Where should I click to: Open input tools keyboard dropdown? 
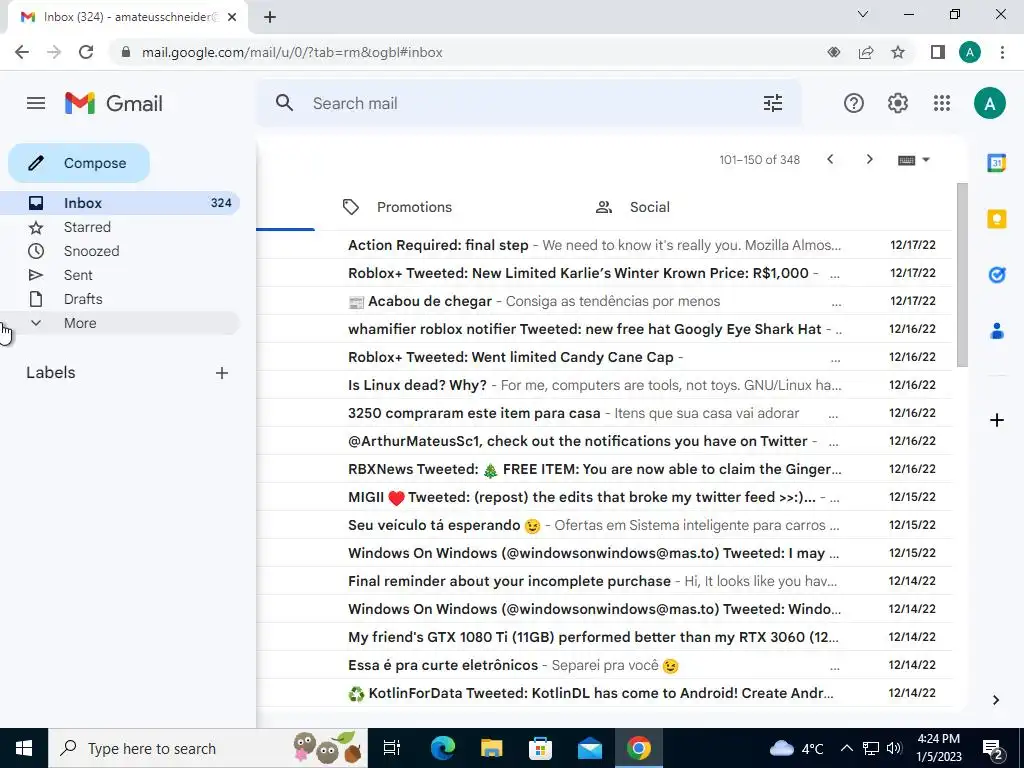[x=914, y=160]
